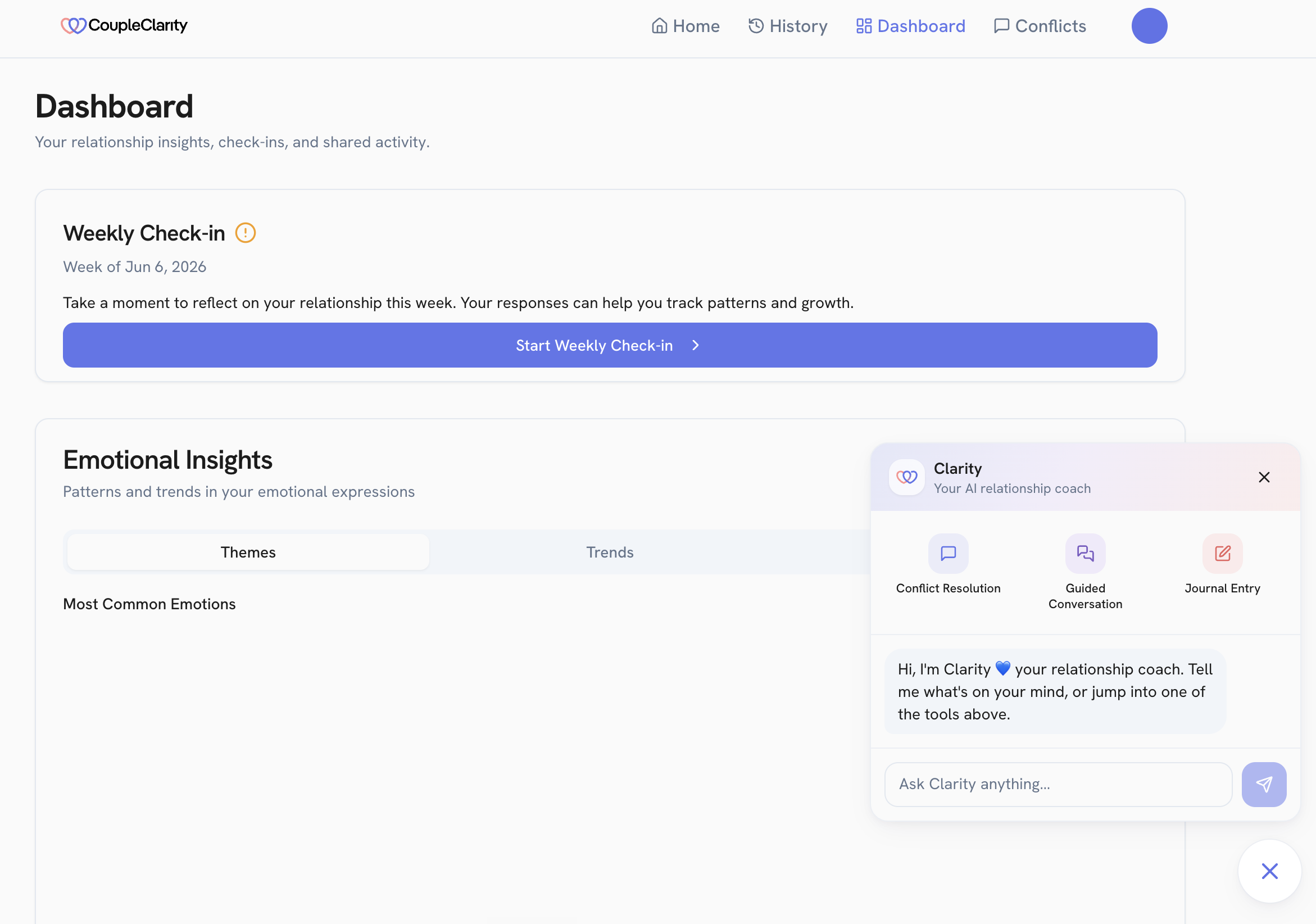This screenshot has height=924, width=1316.
Task: Collapse the floating chat launcher button
Action: (x=1269, y=871)
